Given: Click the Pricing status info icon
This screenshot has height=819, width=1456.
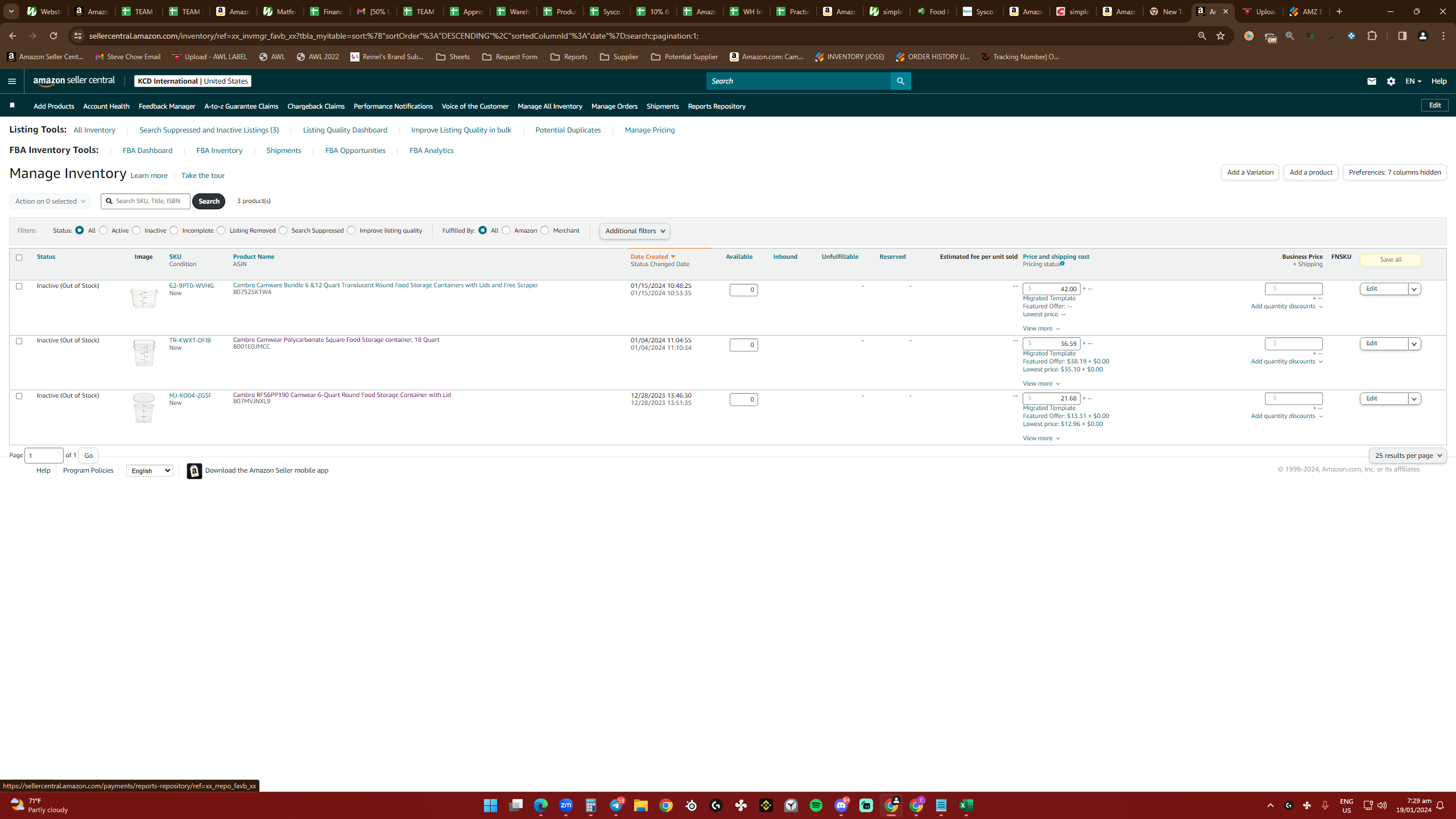Looking at the screenshot, I should click(x=1062, y=263).
